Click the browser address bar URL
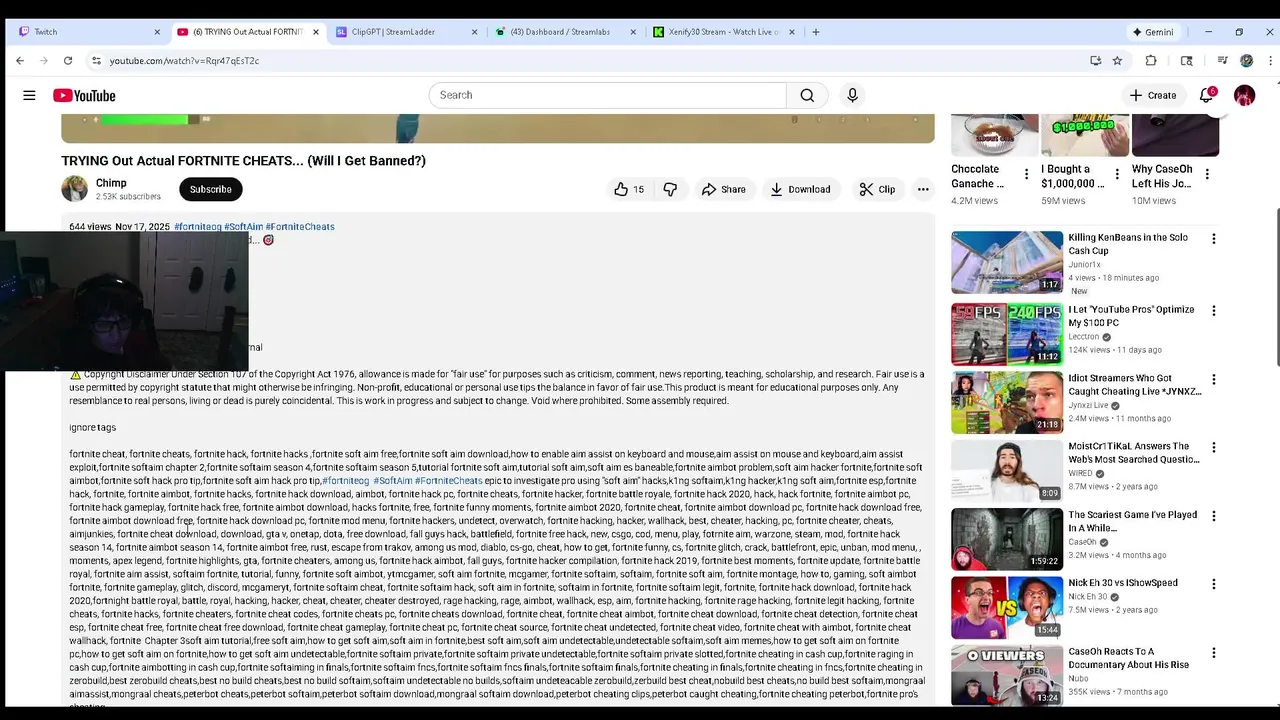The width and height of the screenshot is (1280, 720). (x=184, y=61)
